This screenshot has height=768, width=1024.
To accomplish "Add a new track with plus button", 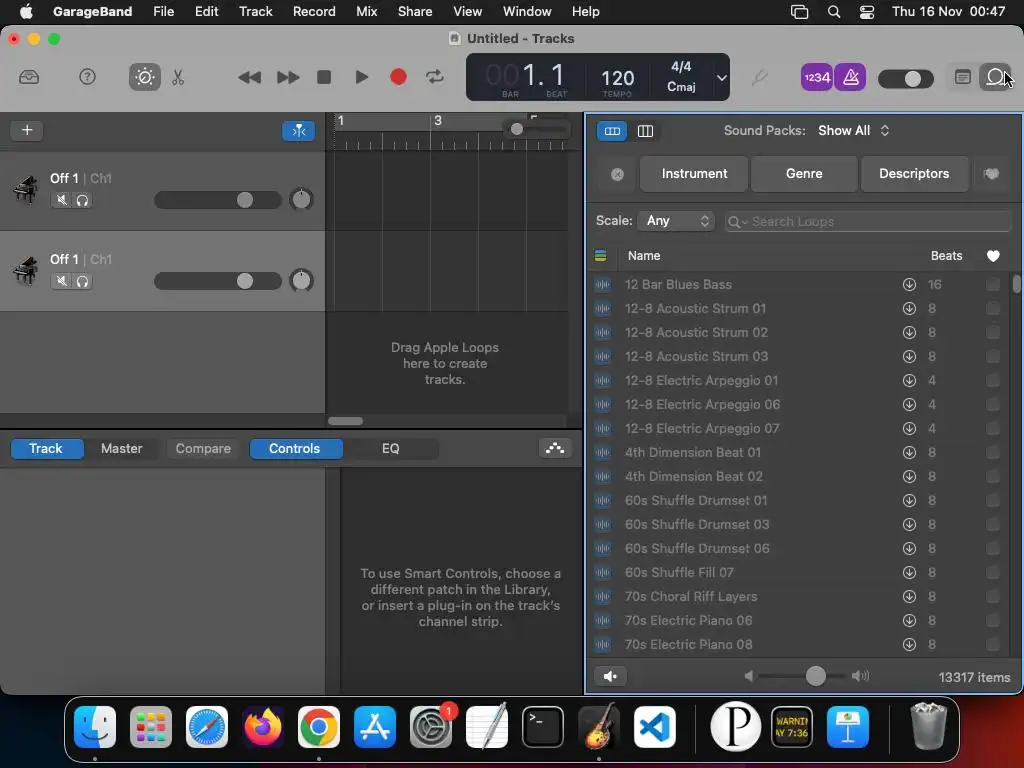I will 27,130.
